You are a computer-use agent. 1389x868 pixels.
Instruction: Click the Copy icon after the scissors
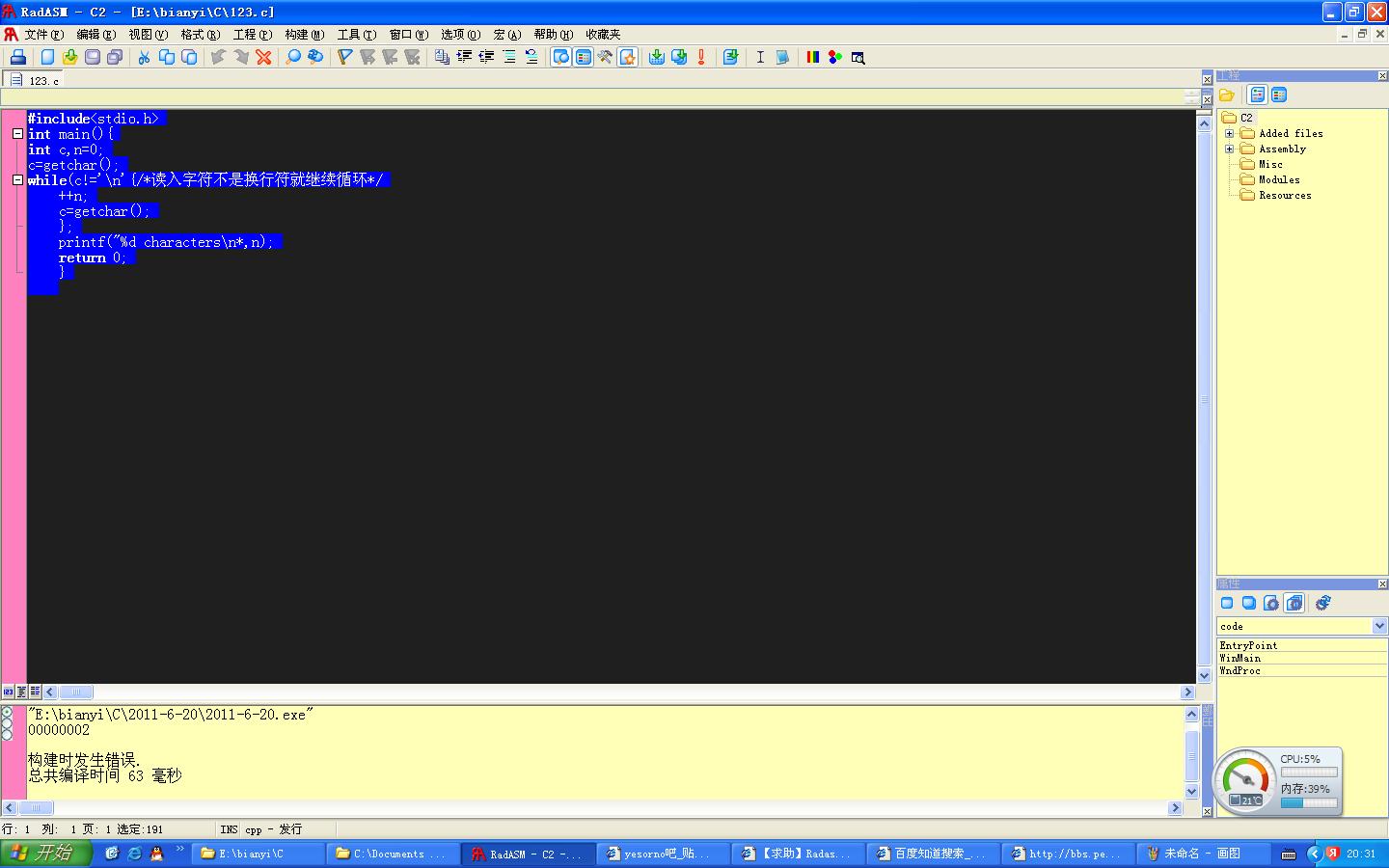[166, 57]
